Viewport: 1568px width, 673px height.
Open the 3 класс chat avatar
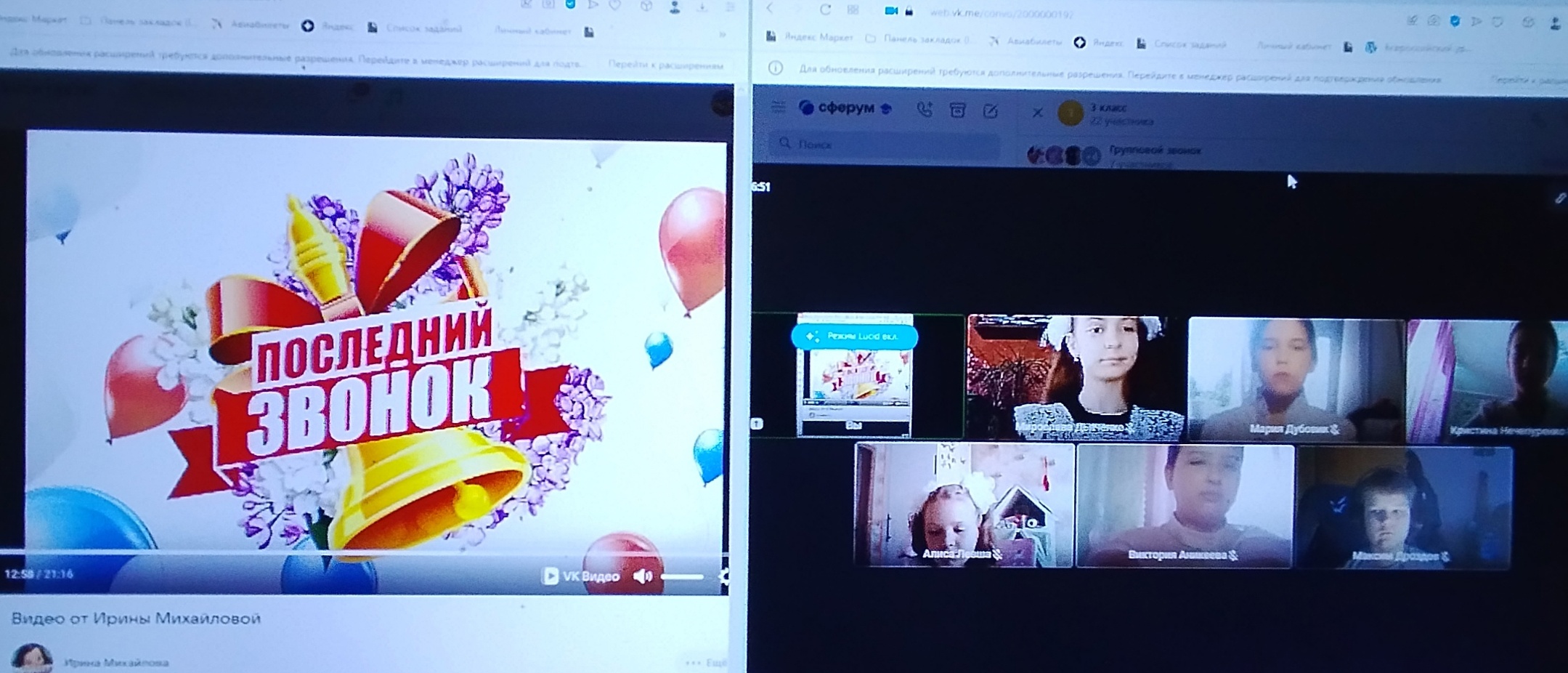point(1071,113)
